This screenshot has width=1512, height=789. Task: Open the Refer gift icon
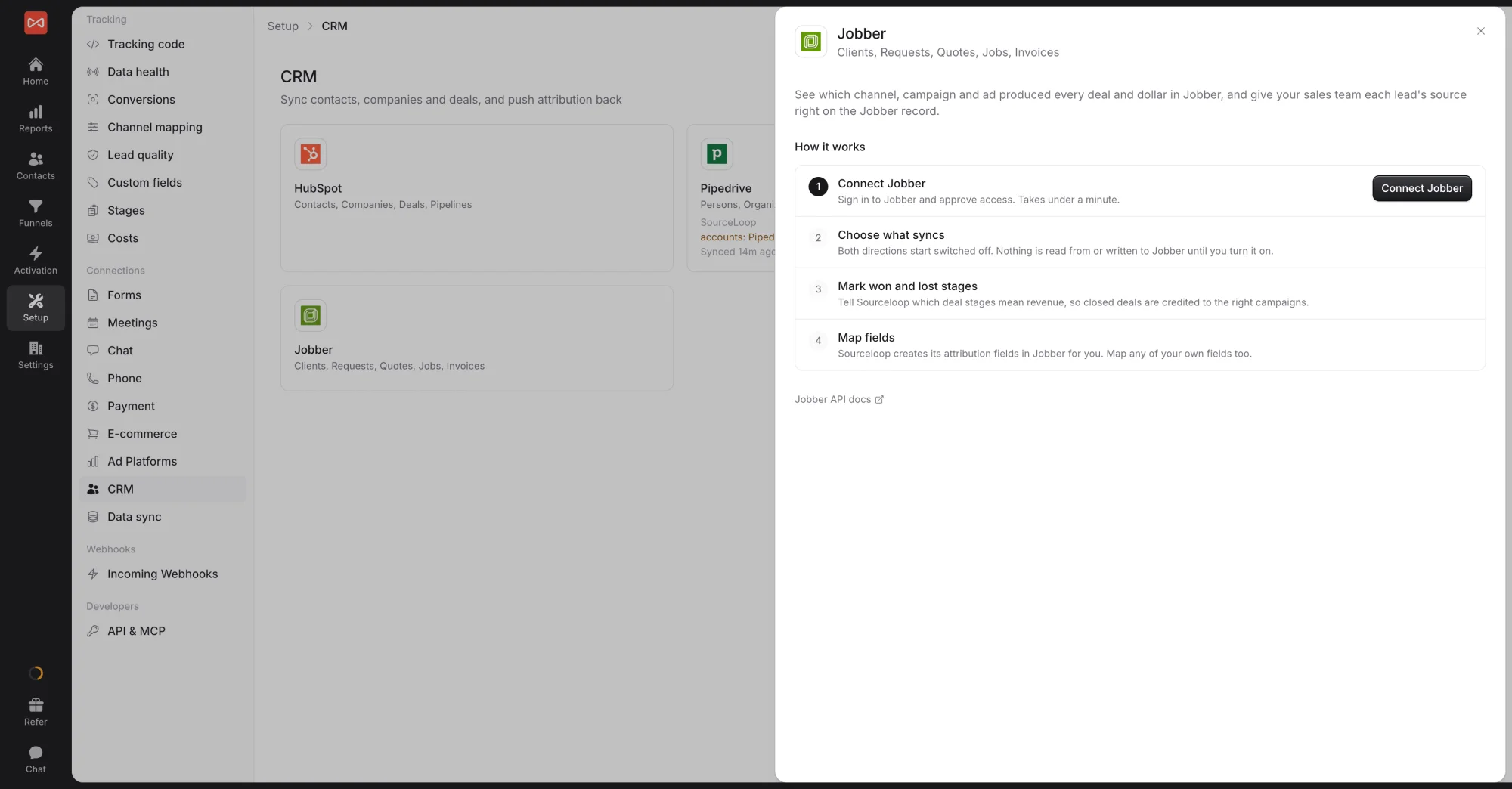point(36,712)
